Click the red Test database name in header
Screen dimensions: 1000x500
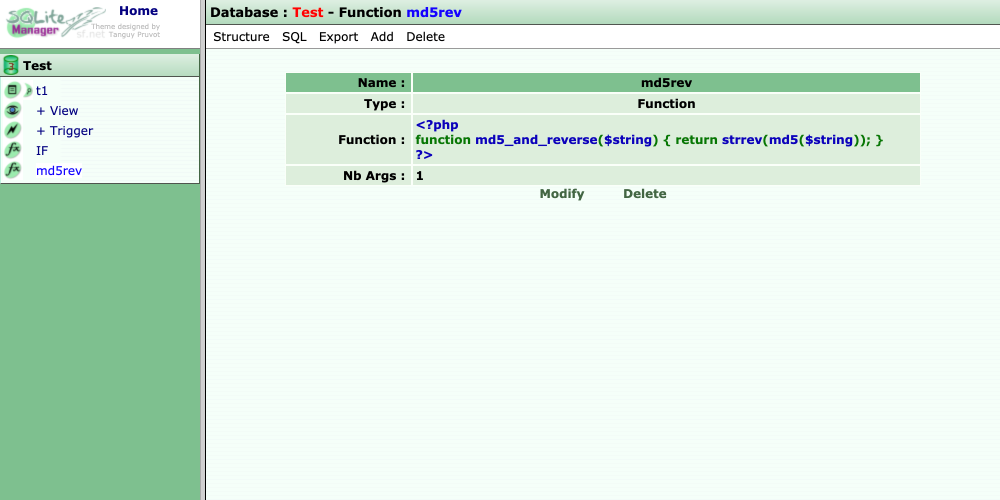(308, 12)
